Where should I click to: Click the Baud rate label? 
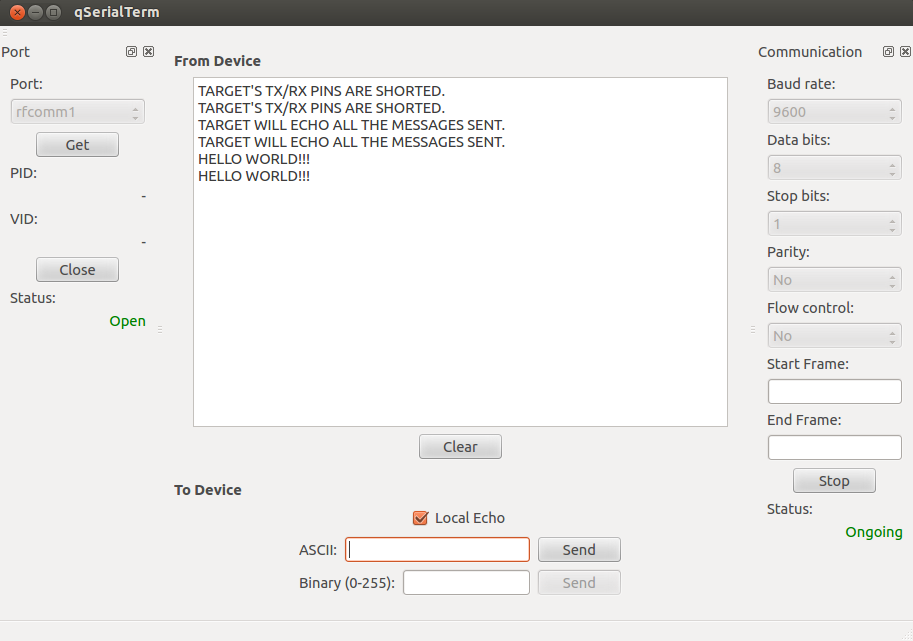pyautogui.click(x=801, y=84)
